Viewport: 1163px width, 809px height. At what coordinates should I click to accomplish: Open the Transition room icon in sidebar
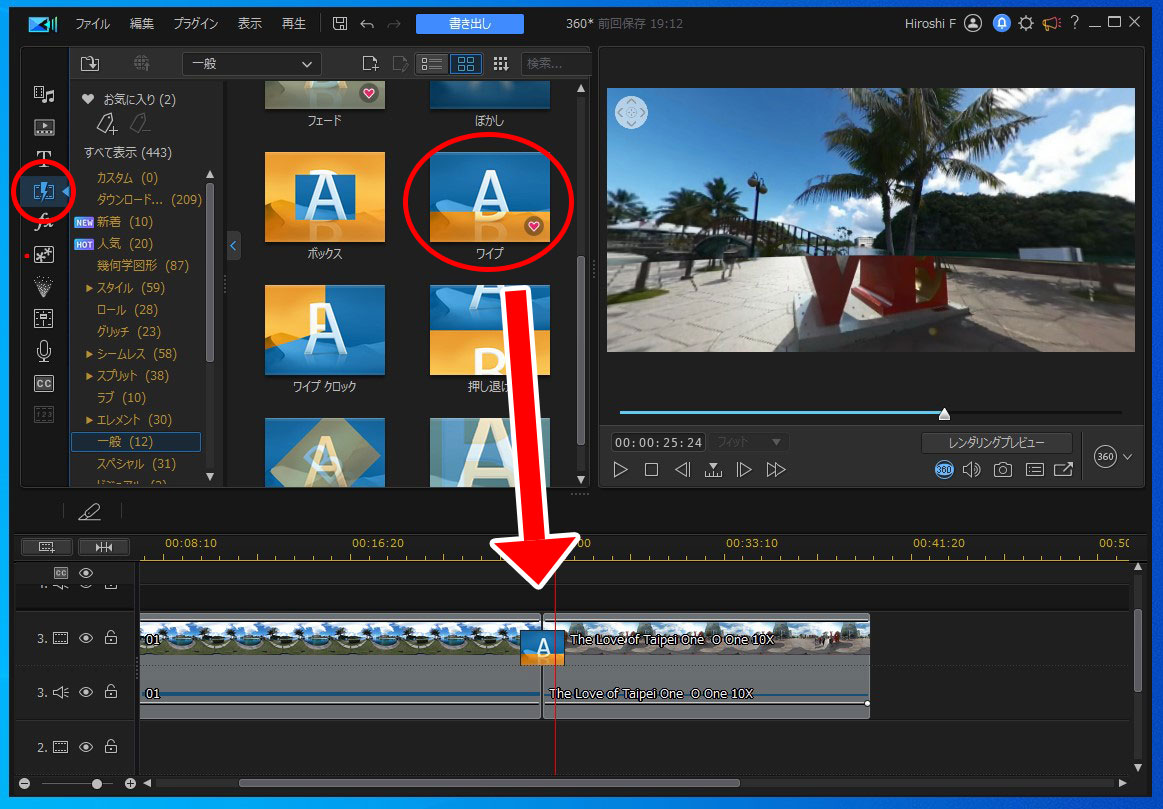(44, 191)
